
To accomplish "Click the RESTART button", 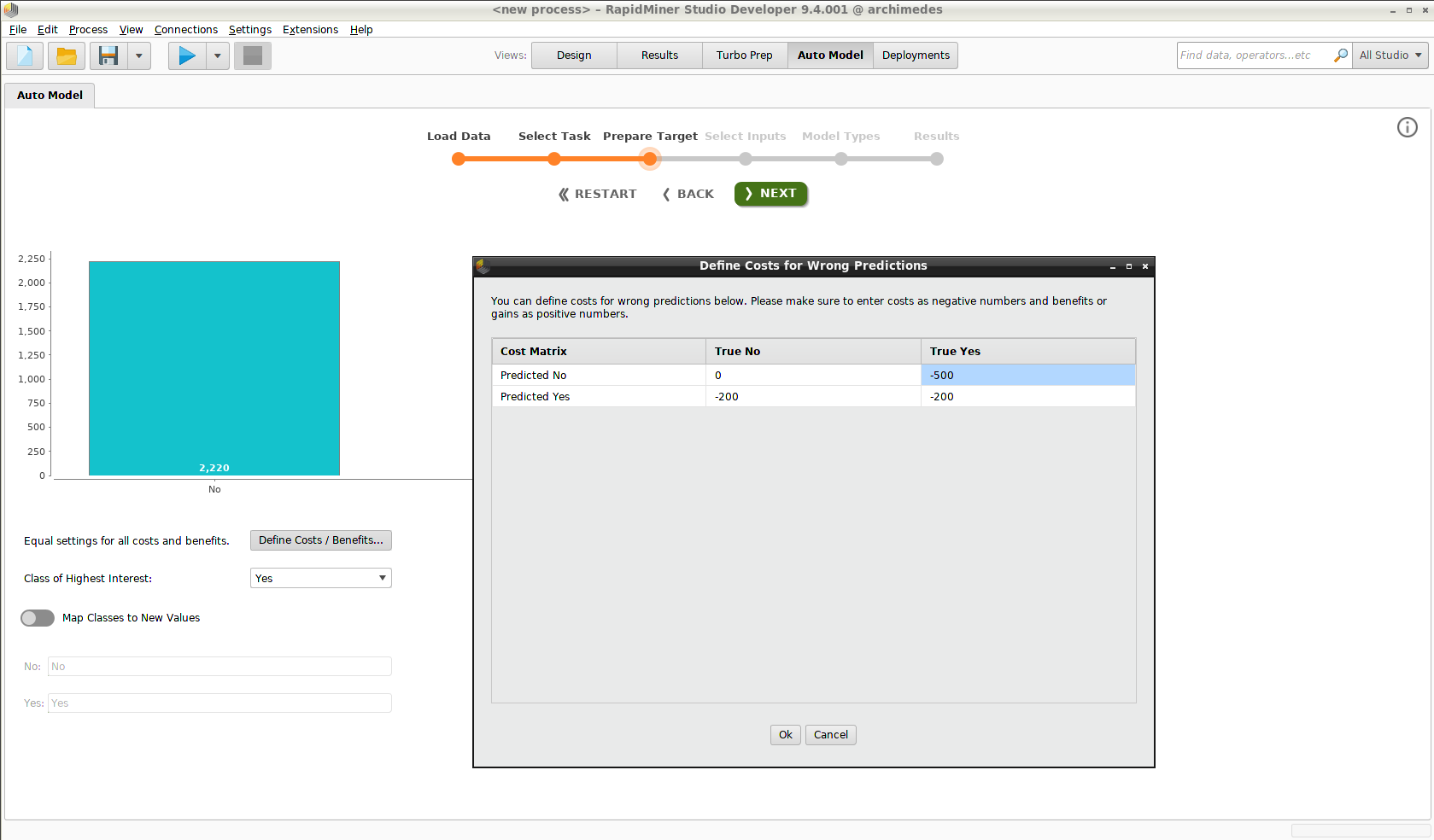I will point(598,194).
